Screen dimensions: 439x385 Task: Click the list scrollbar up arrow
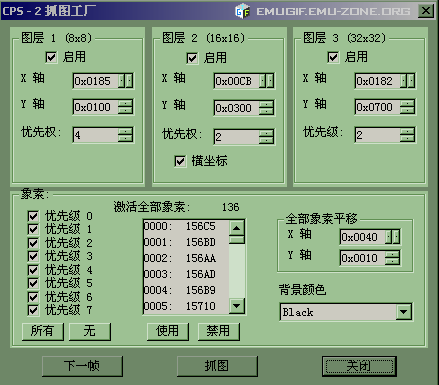click(237, 228)
